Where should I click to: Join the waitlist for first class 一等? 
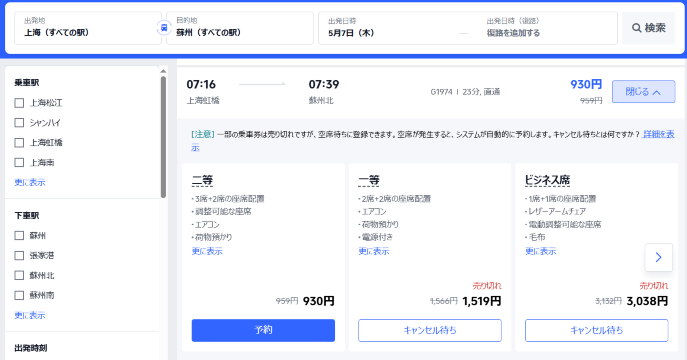click(x=430, y=330)
